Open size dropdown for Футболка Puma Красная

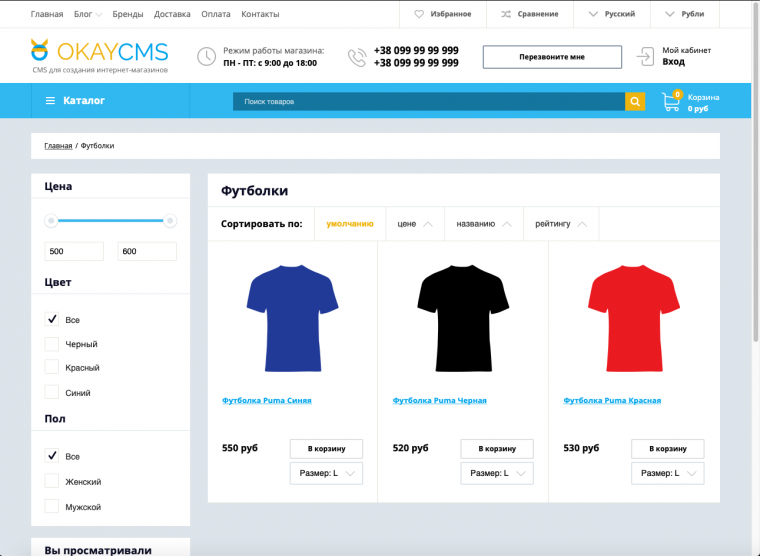[x=667, y=474]
